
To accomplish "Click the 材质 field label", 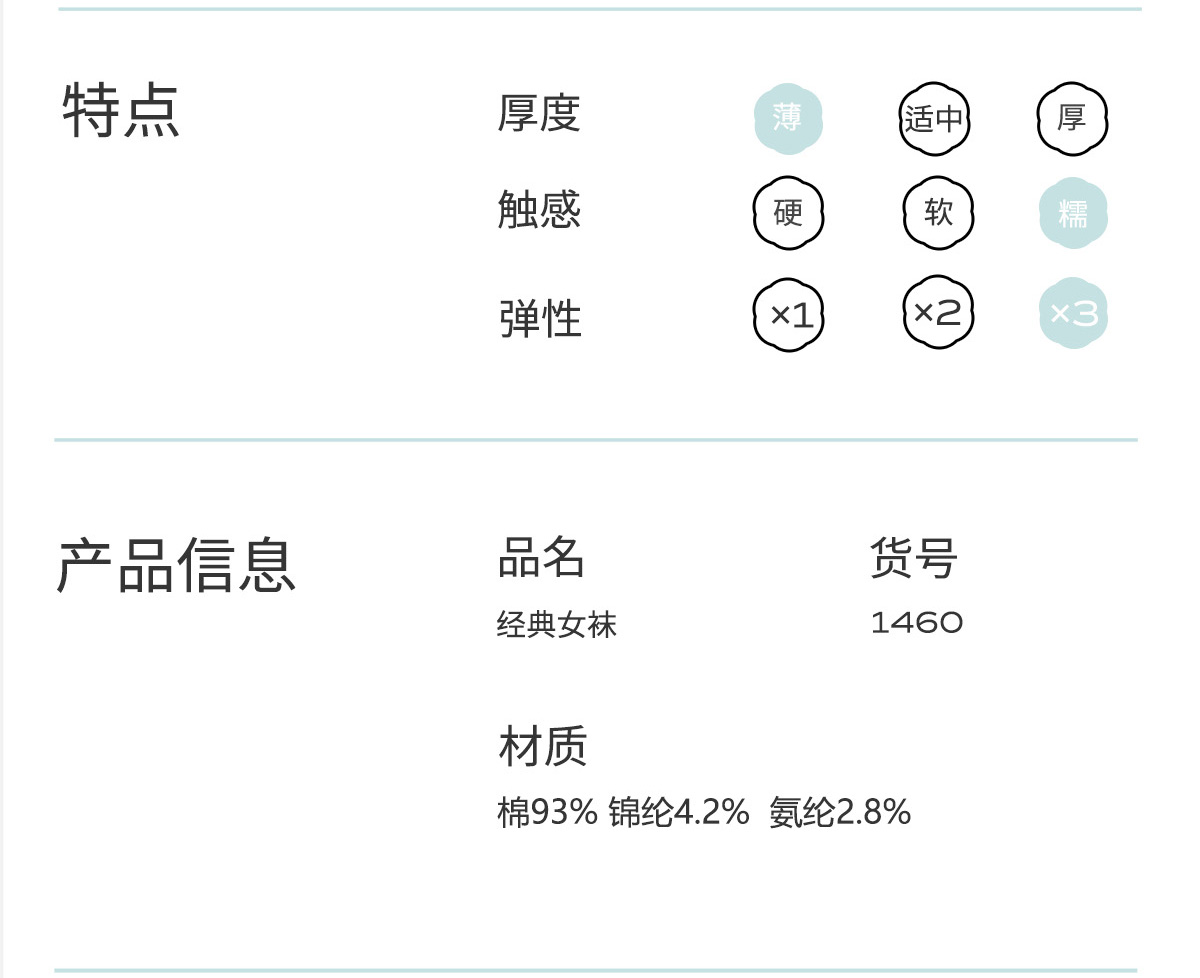I will (x=542, y=746).
